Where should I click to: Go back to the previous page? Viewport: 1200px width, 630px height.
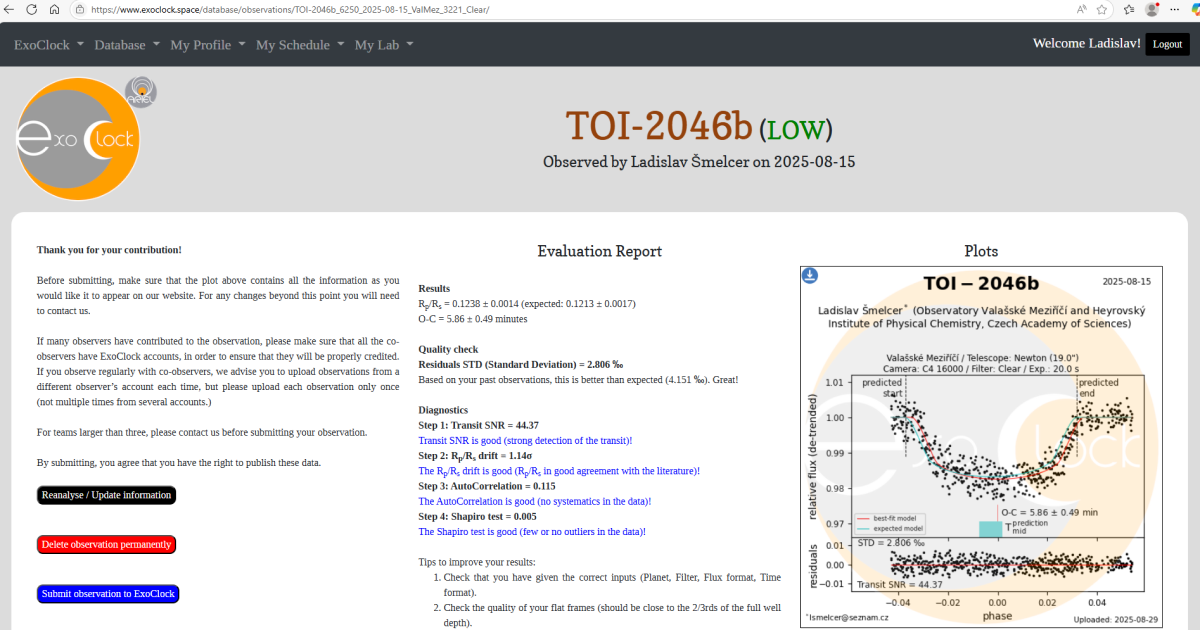pyautogui.click(x=10, y=9)
